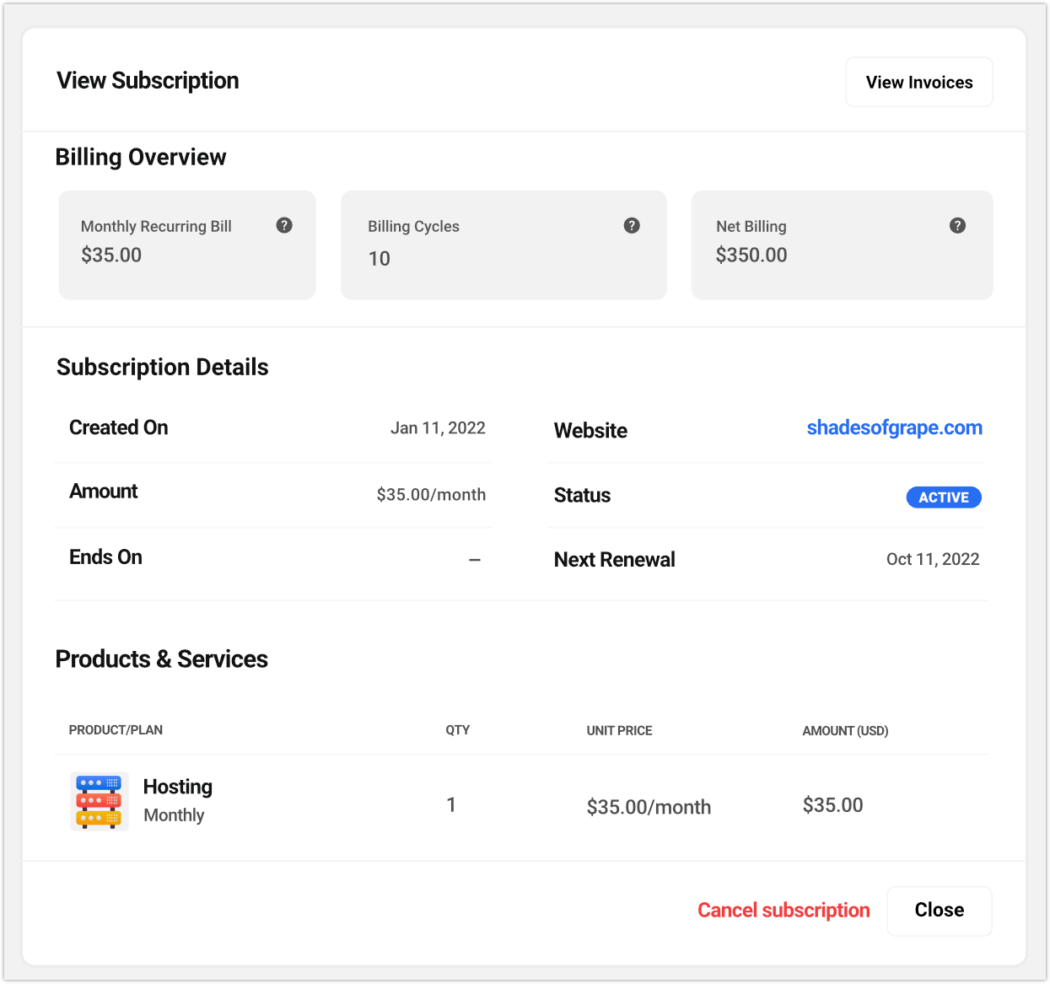Screen dimensions: 1050x984
Task: Click the Products & Services heading
Action: click(x=161, y=659)
